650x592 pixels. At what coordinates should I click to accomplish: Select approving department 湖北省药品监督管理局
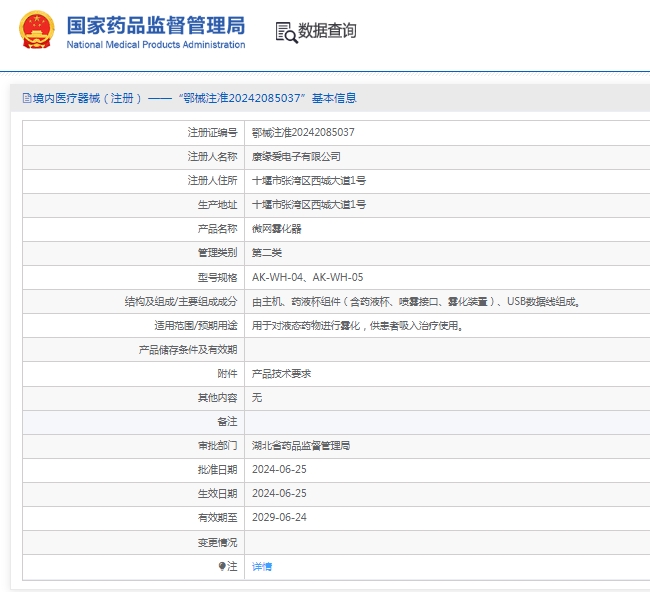click(301, 446)
